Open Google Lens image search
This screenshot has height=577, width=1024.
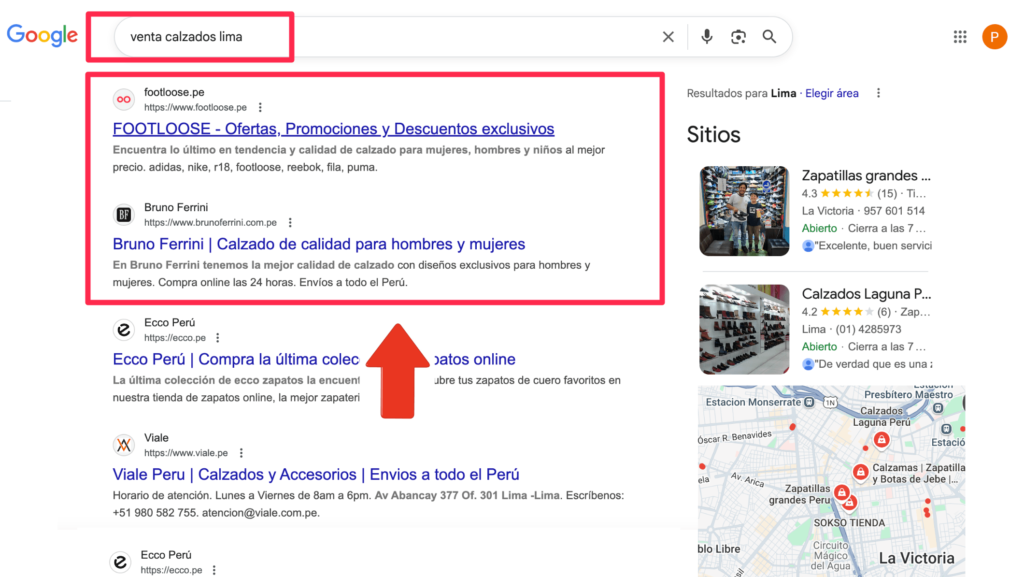[x=738, y=37]
